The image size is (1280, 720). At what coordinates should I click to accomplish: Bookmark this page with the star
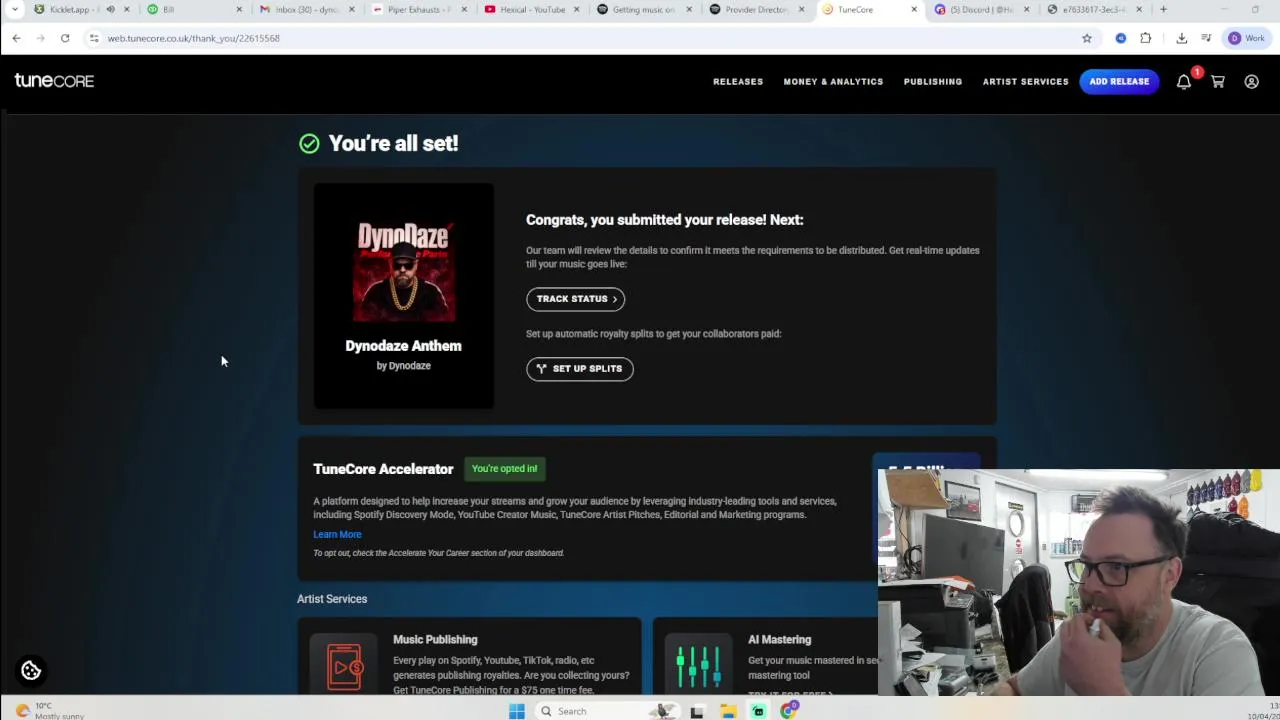pos(1087,38)
